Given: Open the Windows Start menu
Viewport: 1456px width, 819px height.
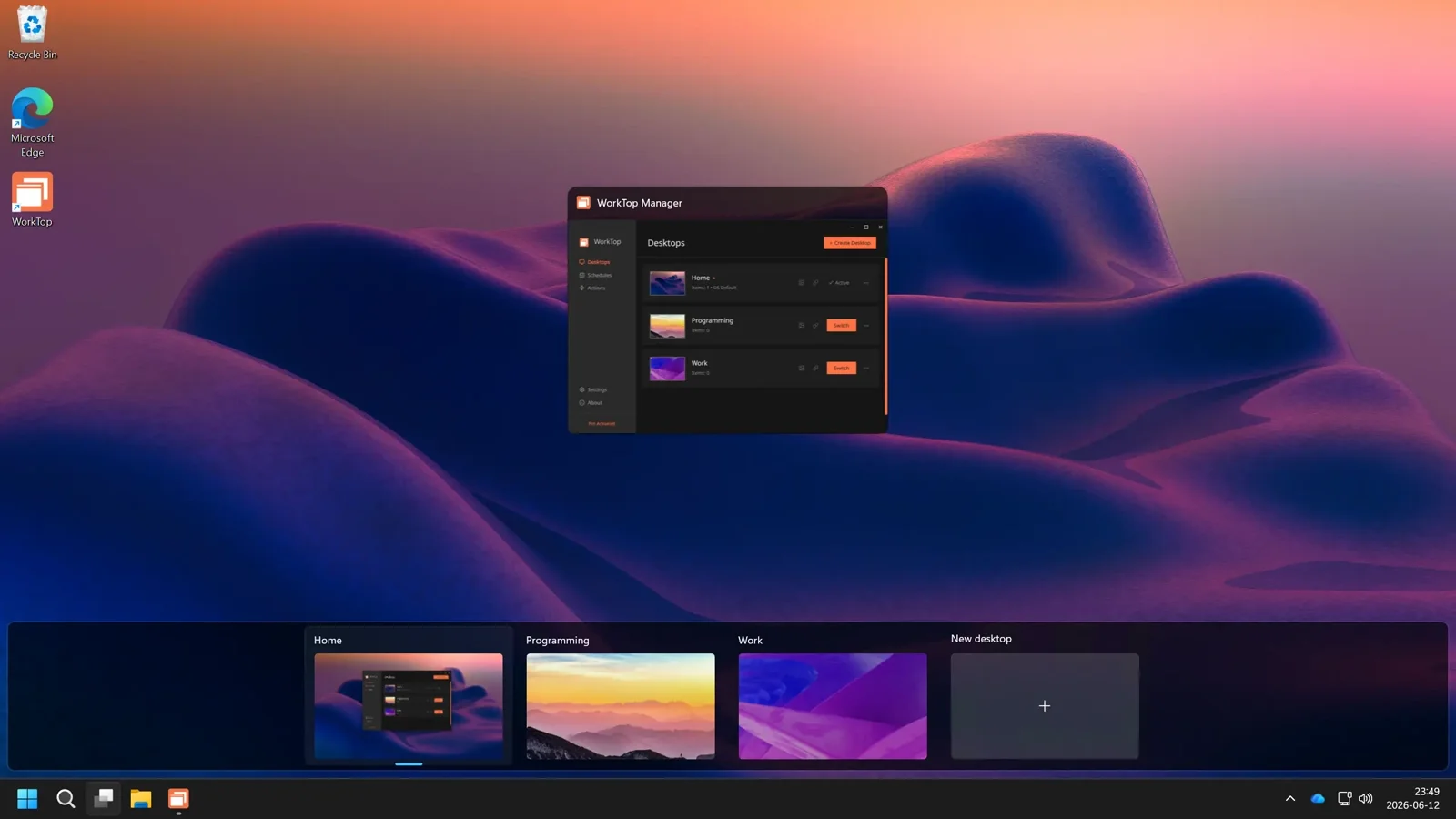Looking at the screenshot, I should (27, 799).
